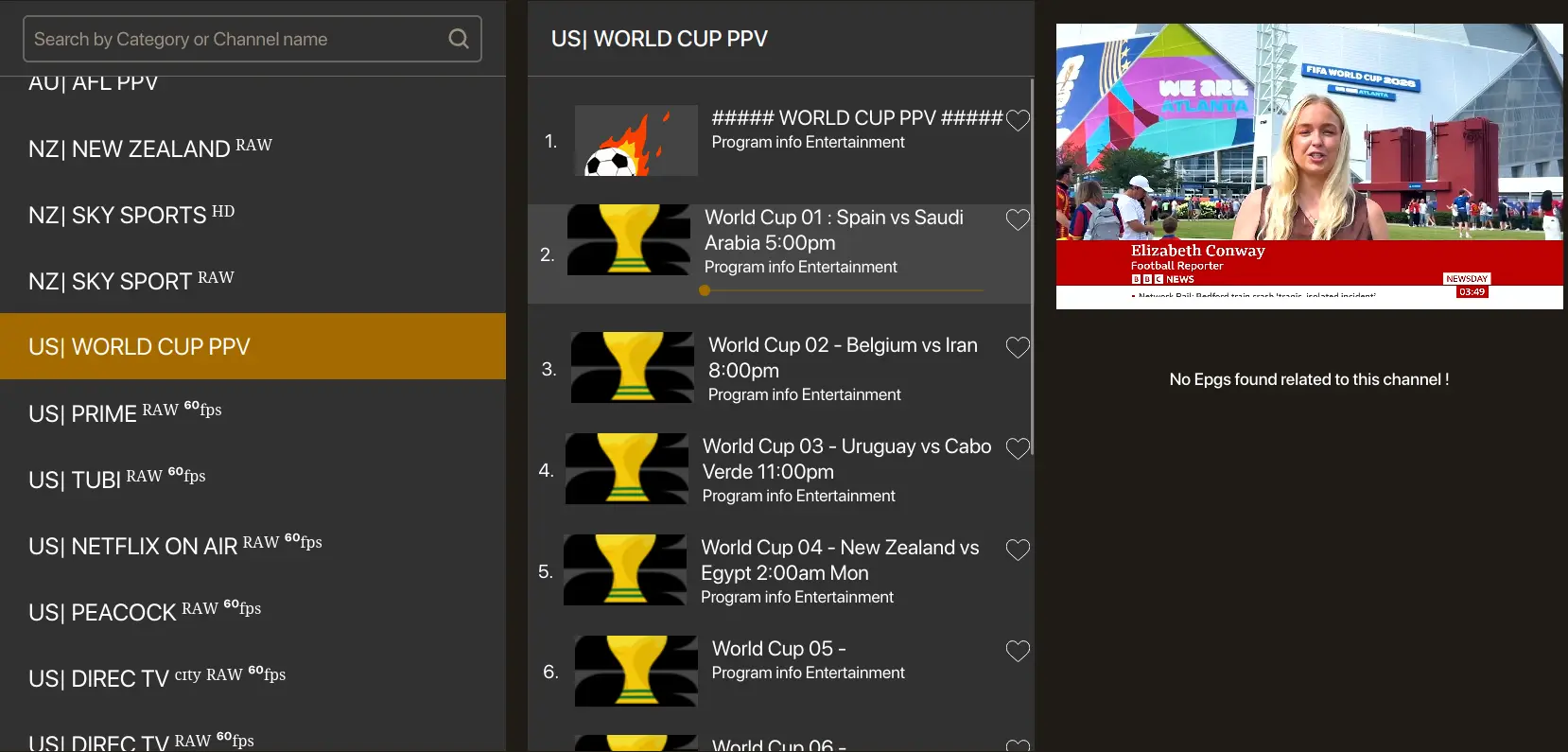This screenshot has height=752, width=1568.
Task: Click Program info Entertainment under World Cup 03
Action: 799,496
